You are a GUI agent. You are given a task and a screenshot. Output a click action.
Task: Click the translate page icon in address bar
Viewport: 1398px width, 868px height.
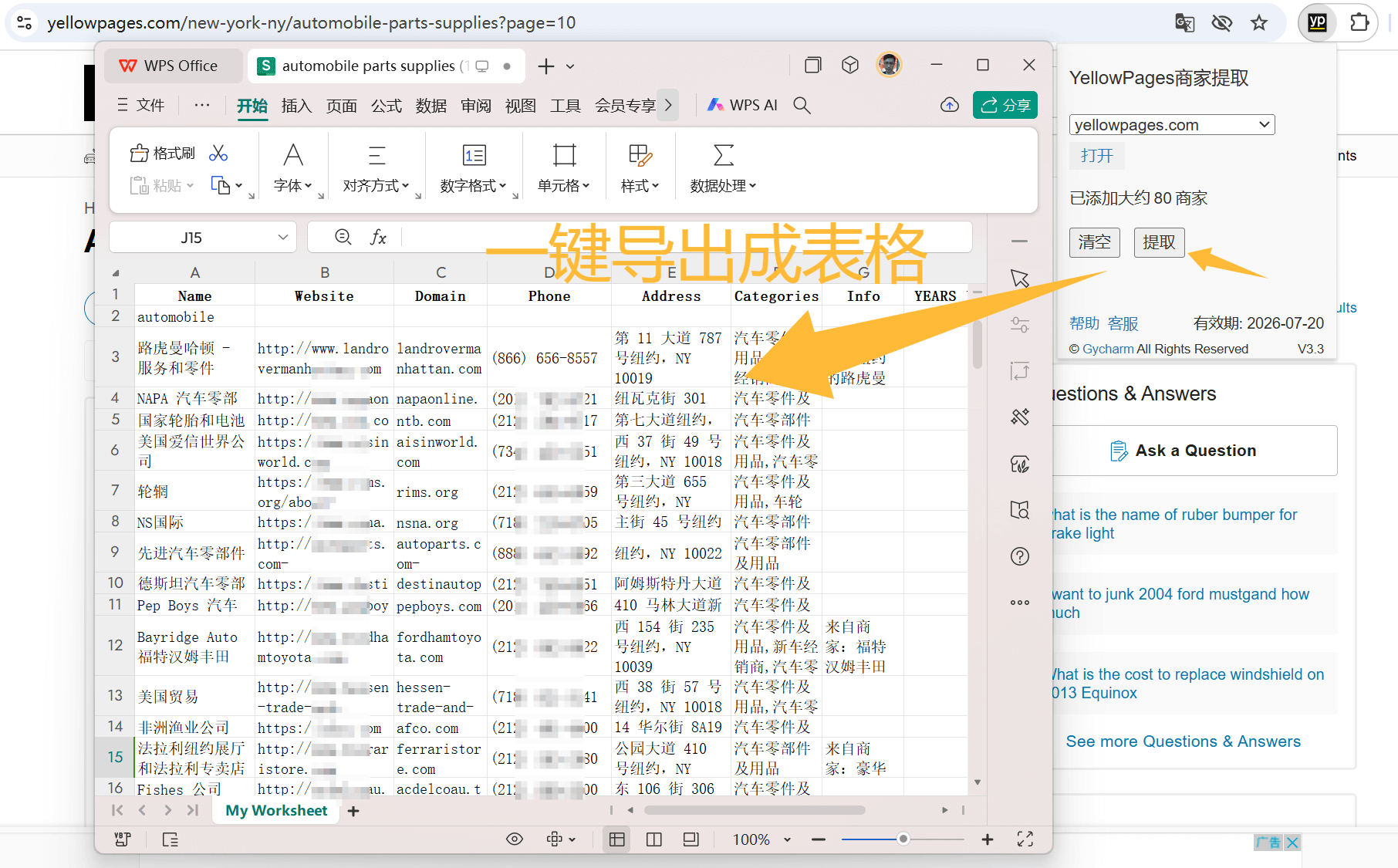(1184, 23)
